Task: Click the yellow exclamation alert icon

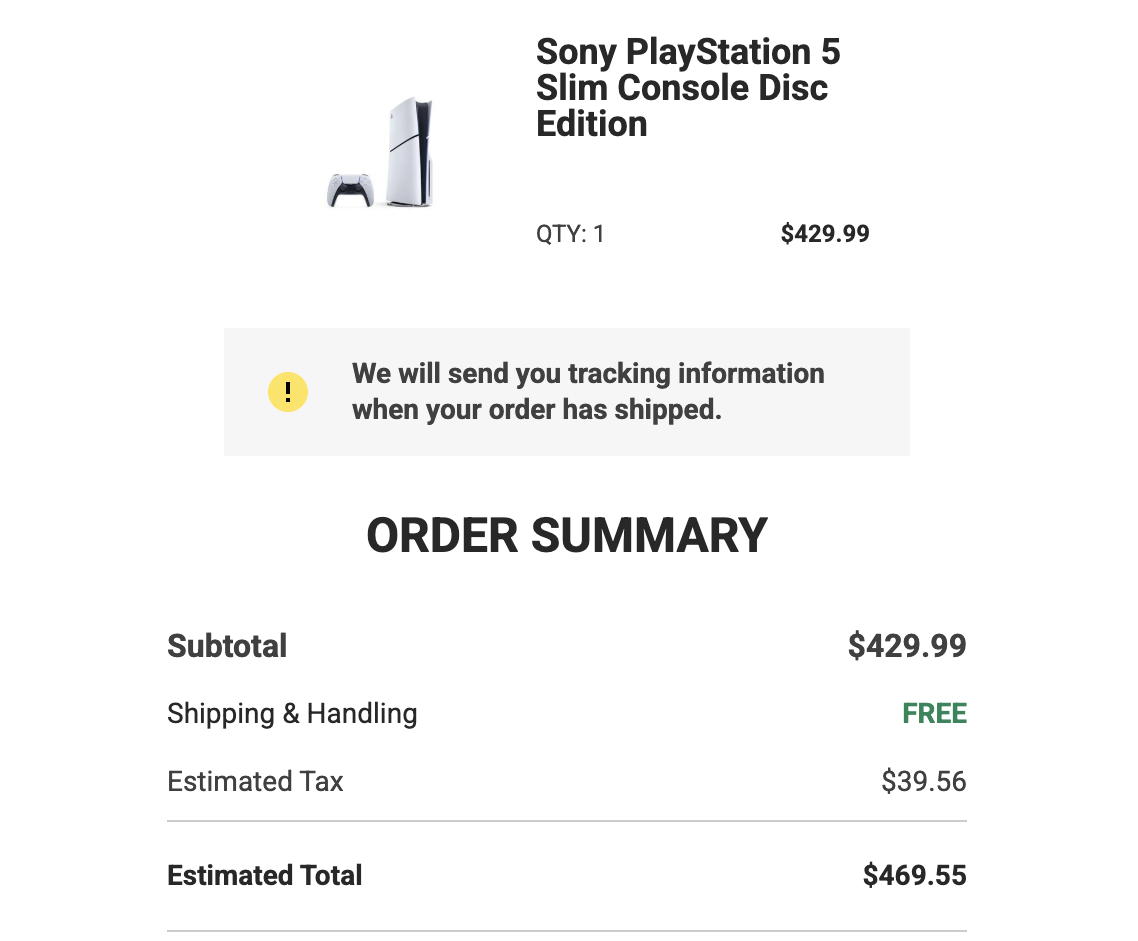Action: pyautogui.click(x=288, y=392)
